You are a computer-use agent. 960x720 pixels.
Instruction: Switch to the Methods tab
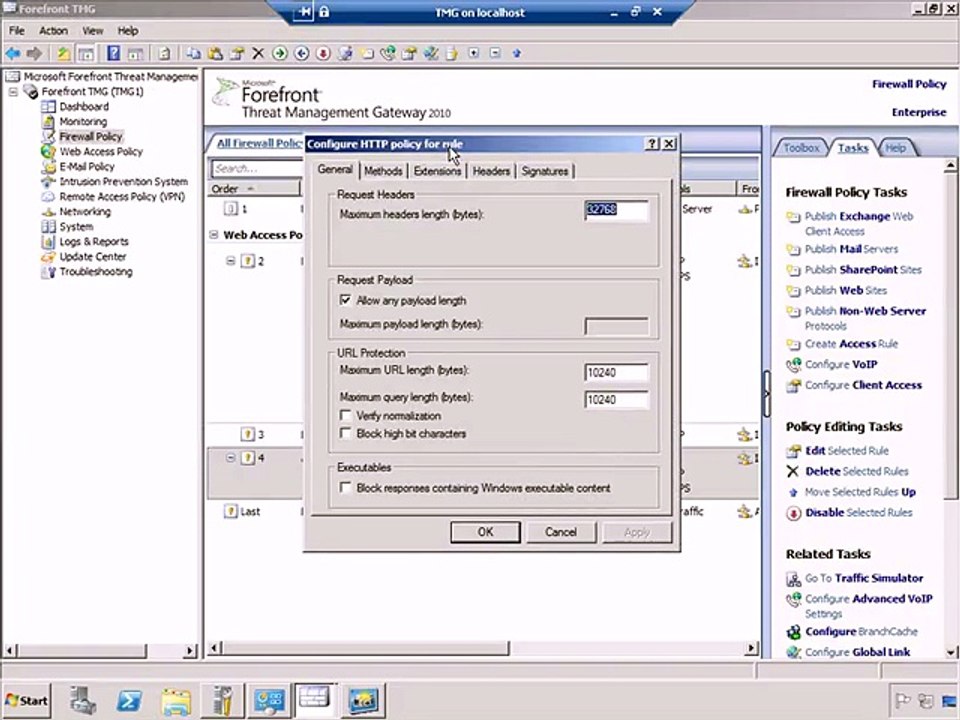pos(383,171)
